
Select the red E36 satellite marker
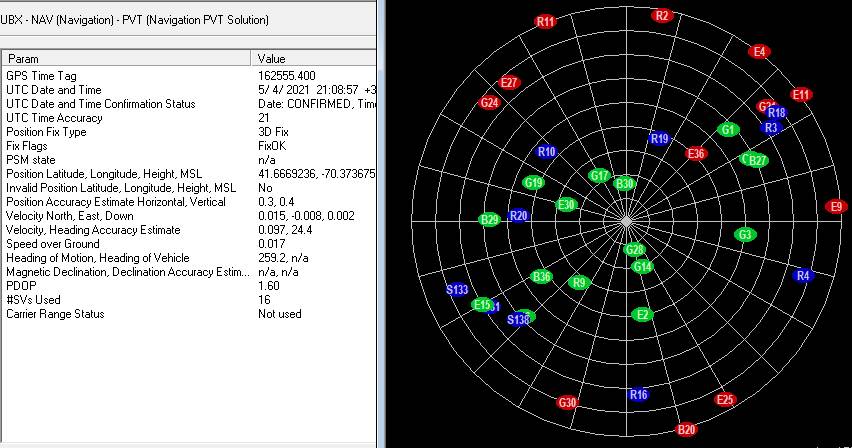coord(696,153)
